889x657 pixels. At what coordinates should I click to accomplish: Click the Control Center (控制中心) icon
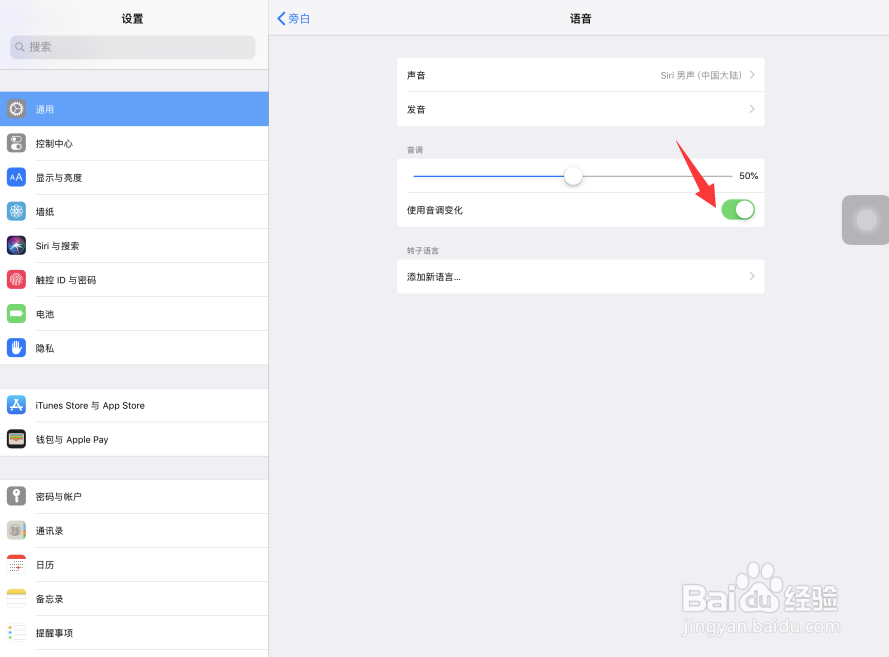tap(16, 143)
